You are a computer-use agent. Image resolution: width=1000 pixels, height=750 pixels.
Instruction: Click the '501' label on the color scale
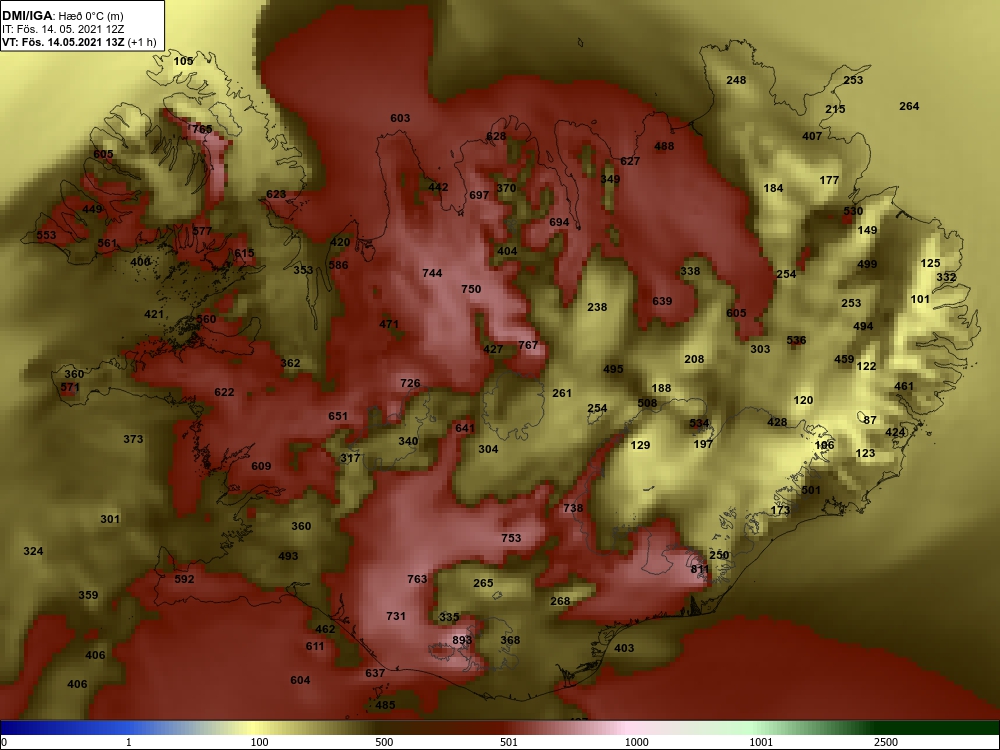[x=509, y=742]
